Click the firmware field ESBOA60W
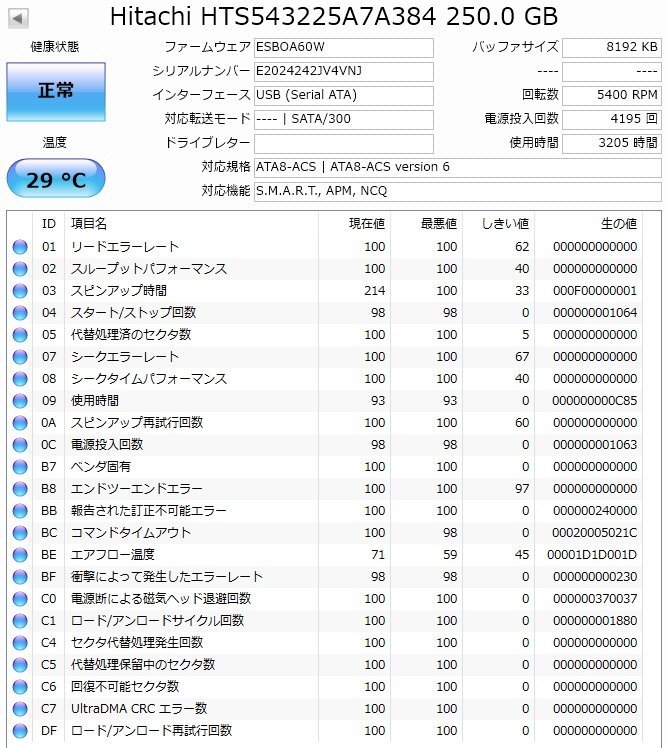 pyautogui.click(x=344, y=48)
